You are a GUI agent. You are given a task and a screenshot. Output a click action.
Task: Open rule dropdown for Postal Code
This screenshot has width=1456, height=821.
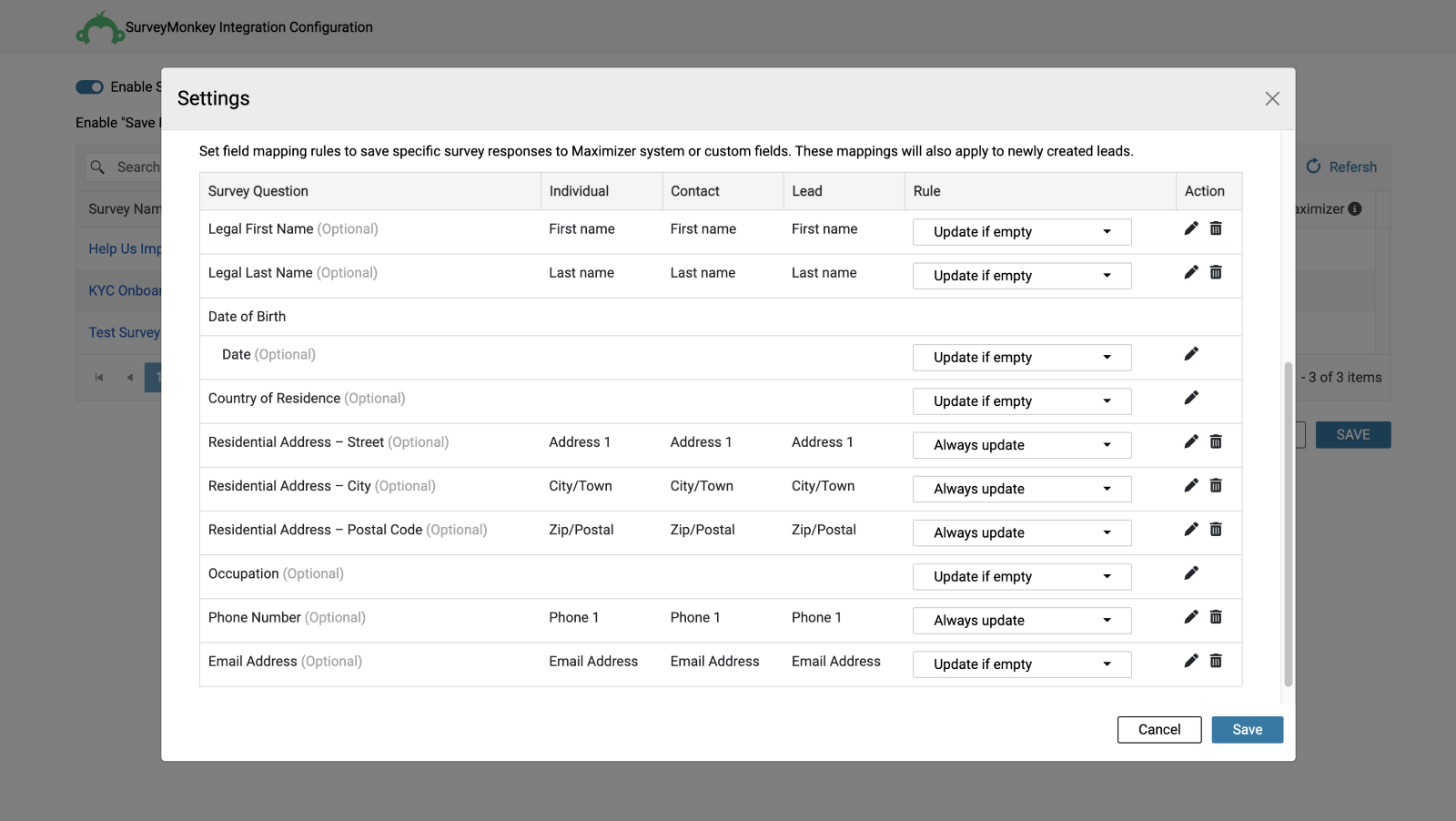1022,532
